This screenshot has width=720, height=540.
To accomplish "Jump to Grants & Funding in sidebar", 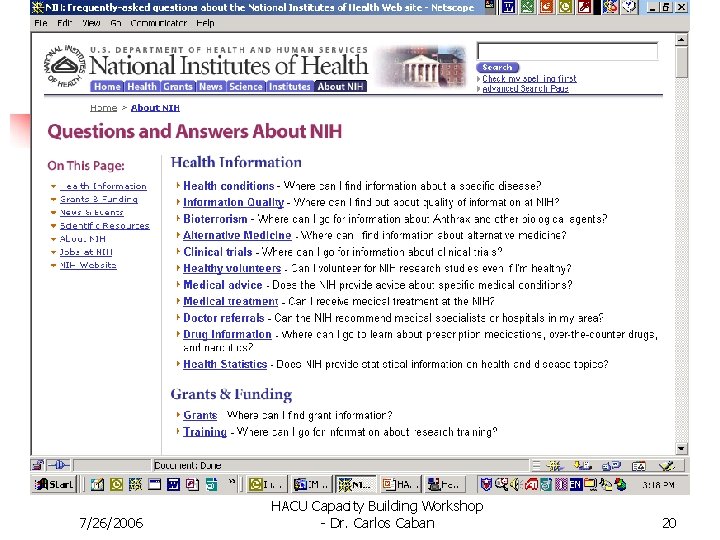I will 99,199.
